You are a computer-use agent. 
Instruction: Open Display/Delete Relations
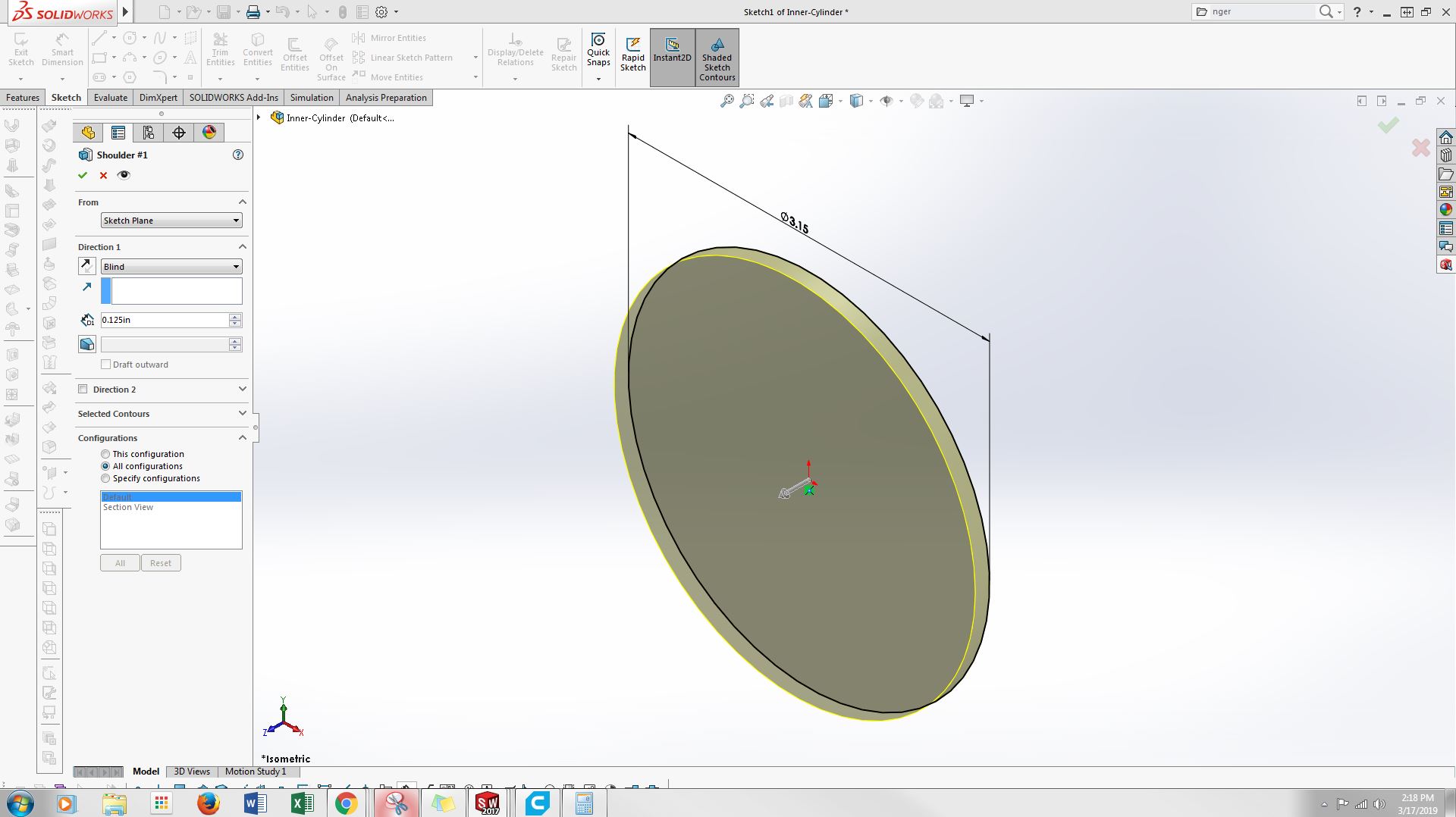[516, 49]
